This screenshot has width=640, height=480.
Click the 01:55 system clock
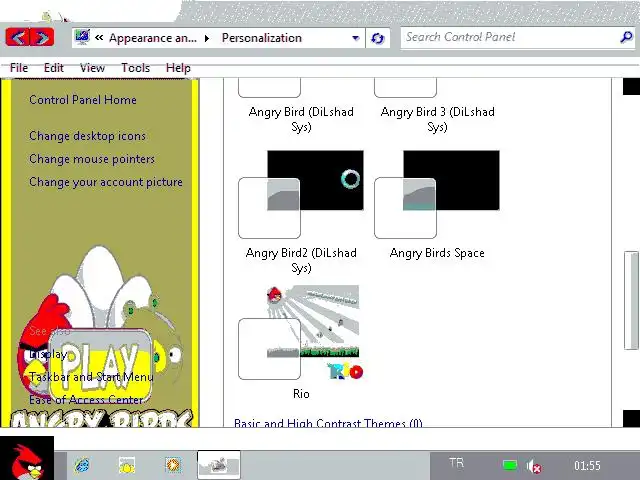tap(587, 465)
